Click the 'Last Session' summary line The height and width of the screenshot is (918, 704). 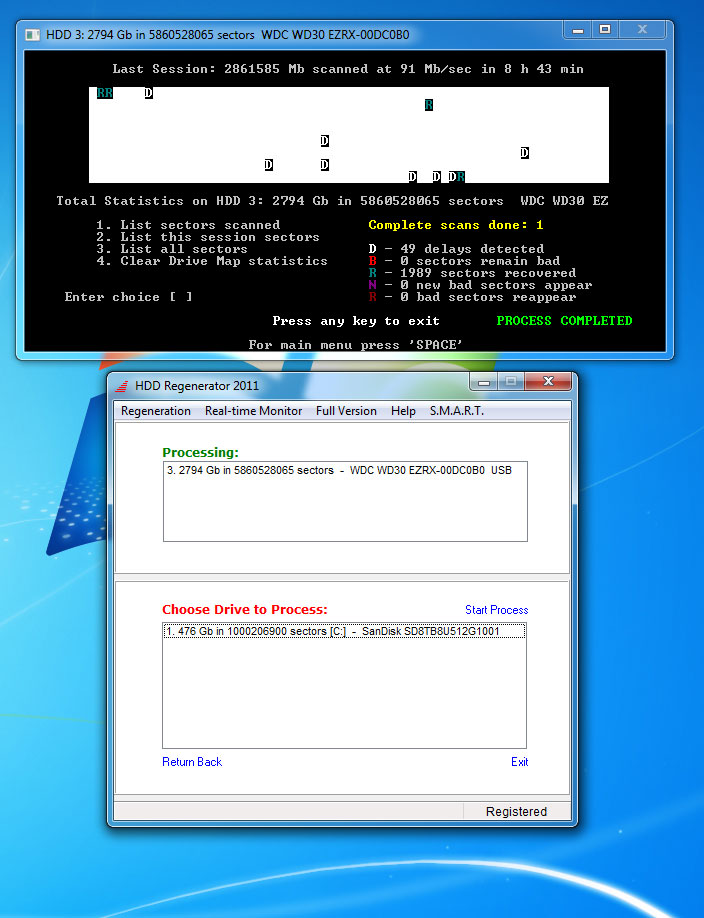pyautogui.click(x=348, y=69)
